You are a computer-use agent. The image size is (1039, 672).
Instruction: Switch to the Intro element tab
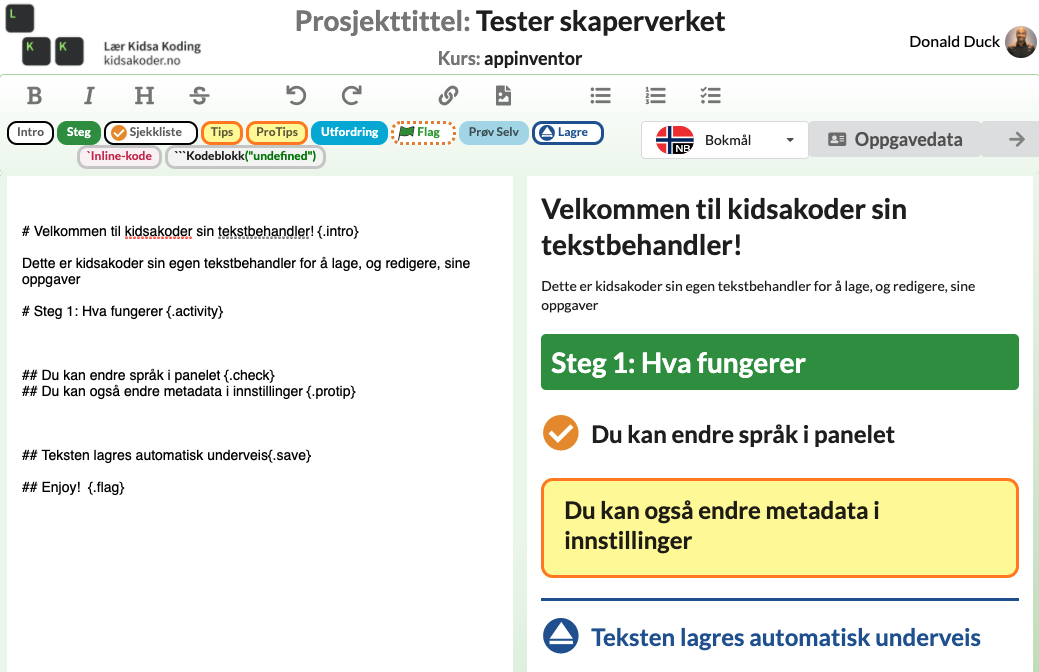(29, 133)
